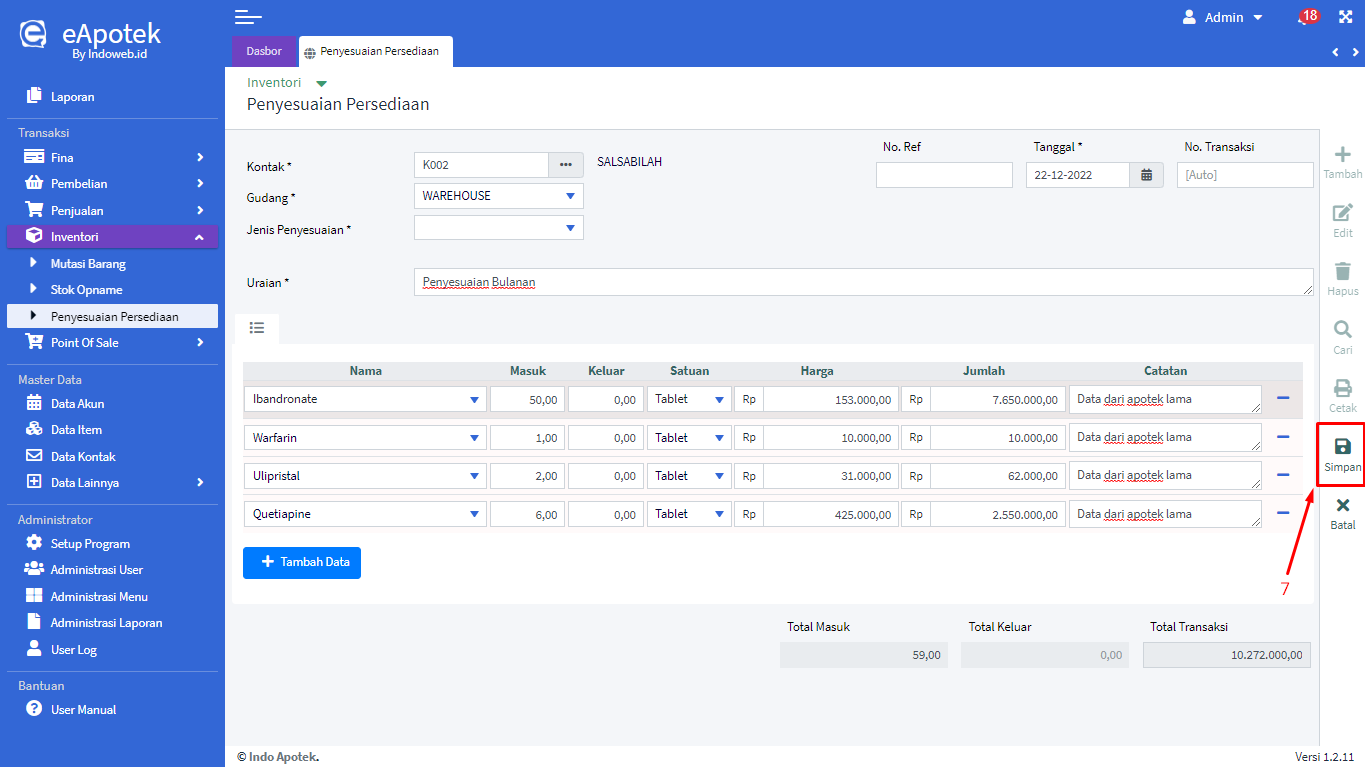Open Stok Opname in the sidebar

click(x=87, y=290)
